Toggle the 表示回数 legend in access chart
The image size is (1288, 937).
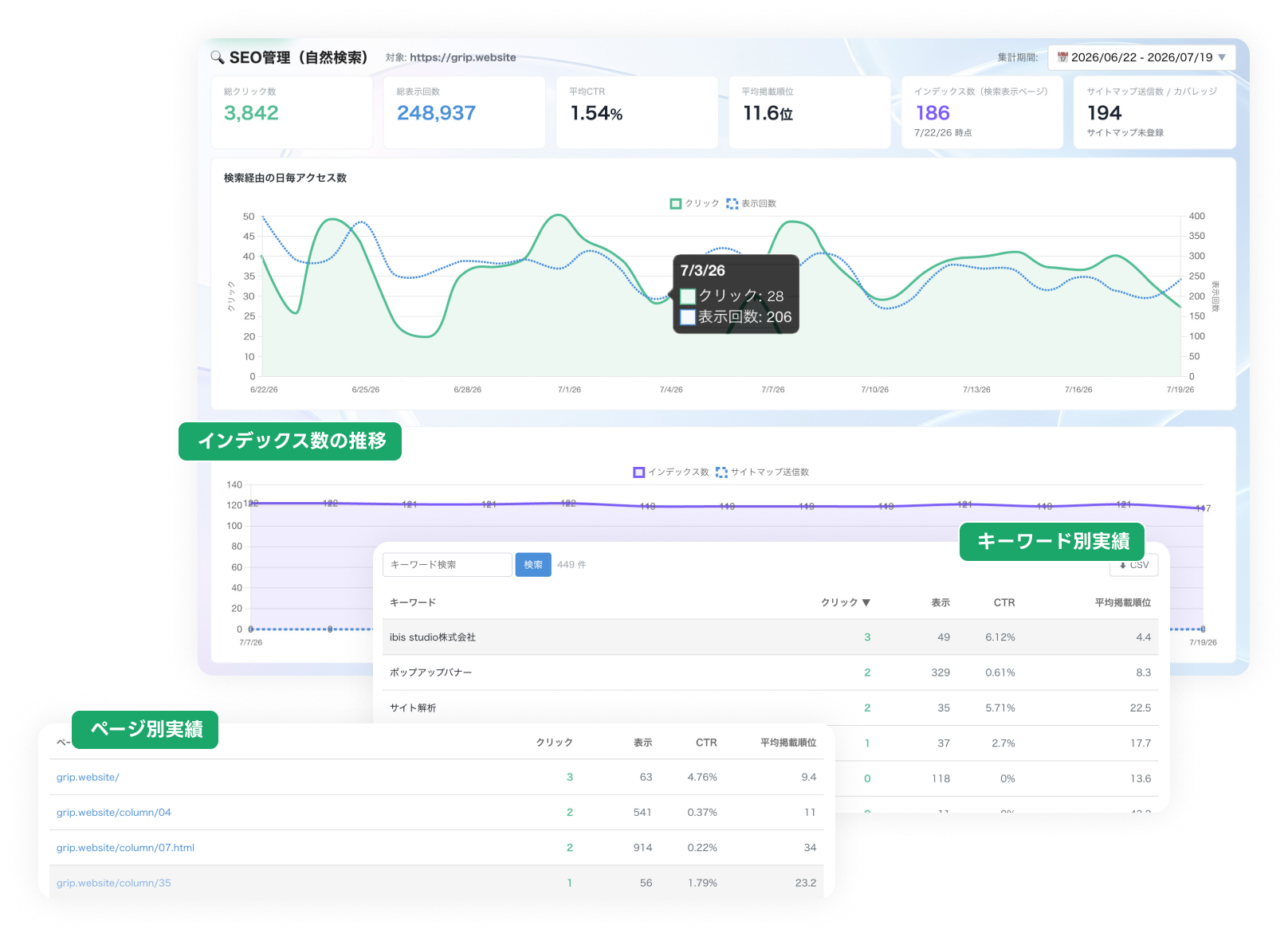pyautogui.click(x=752, y=204)
